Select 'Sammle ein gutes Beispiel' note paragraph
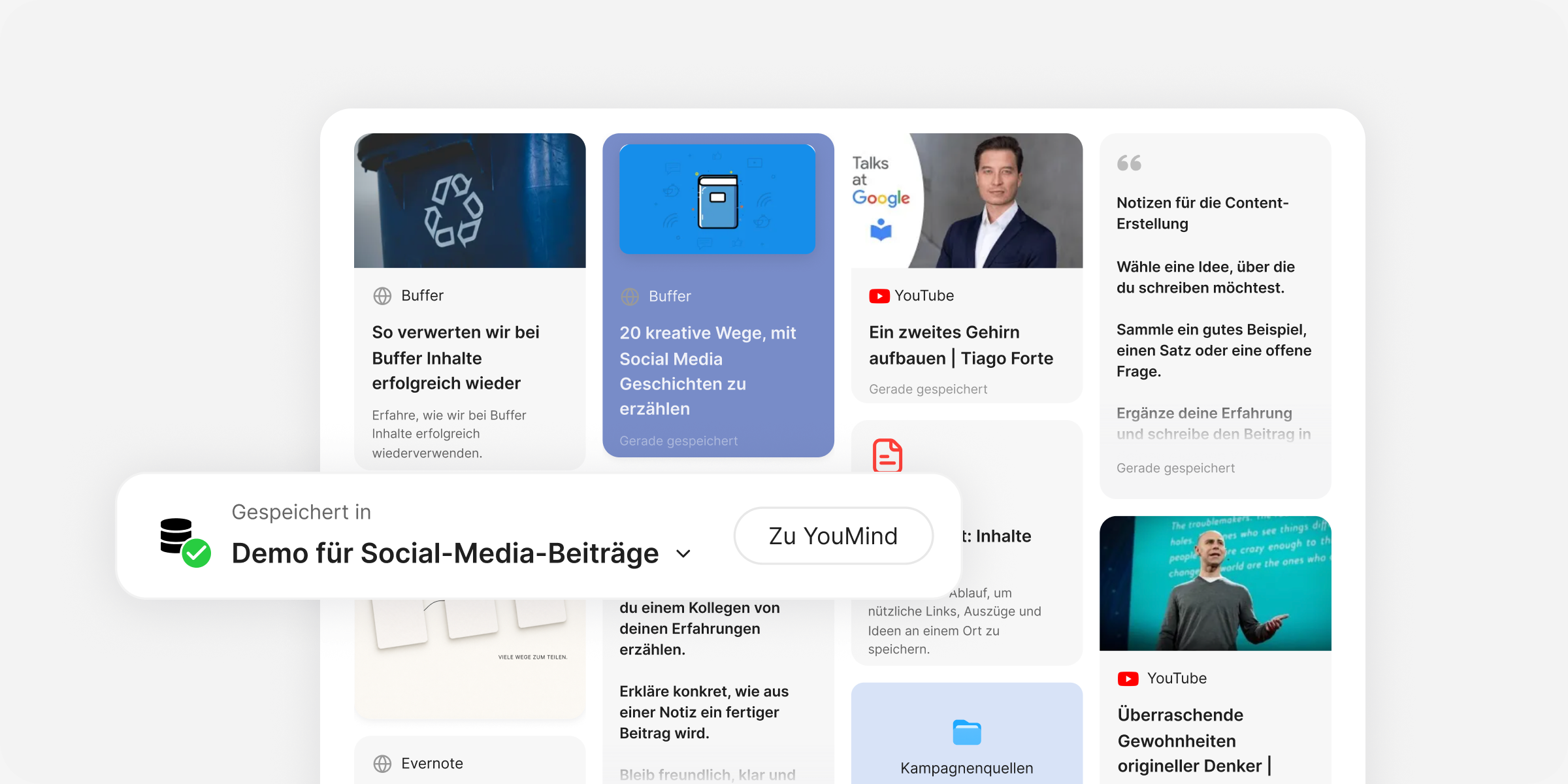Screen dimensions: 1568x784 (1214, 350)
